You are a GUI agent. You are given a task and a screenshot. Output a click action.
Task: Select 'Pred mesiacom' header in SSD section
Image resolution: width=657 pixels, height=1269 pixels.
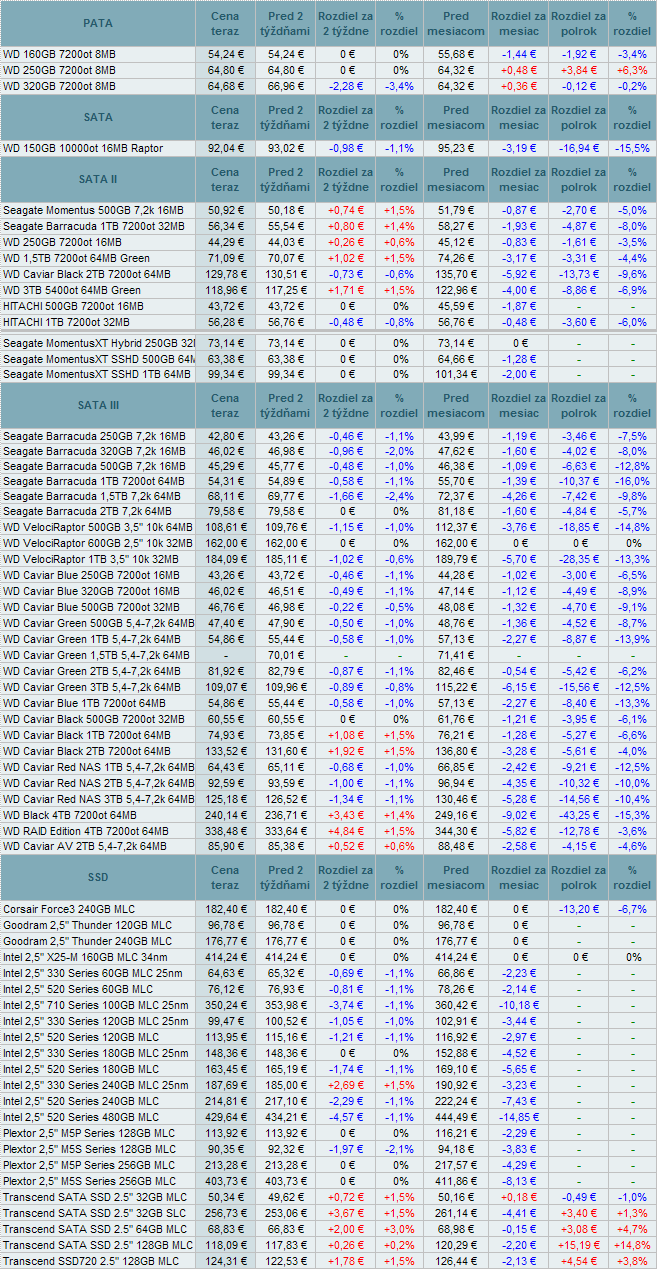pyautogui.click(x=455, y=877)
